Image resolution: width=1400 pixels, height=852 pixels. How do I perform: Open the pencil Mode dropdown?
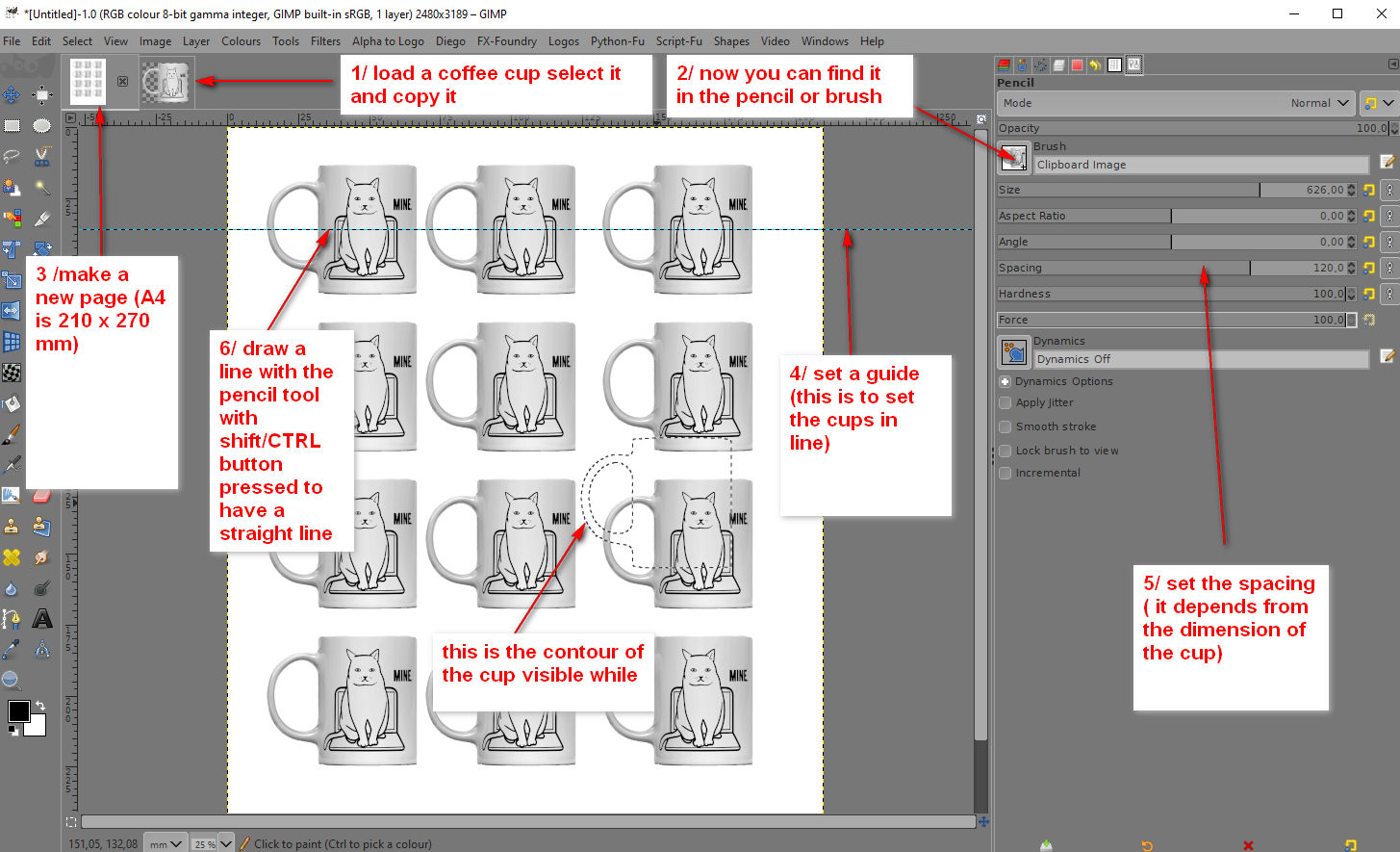pos(1176,103)
